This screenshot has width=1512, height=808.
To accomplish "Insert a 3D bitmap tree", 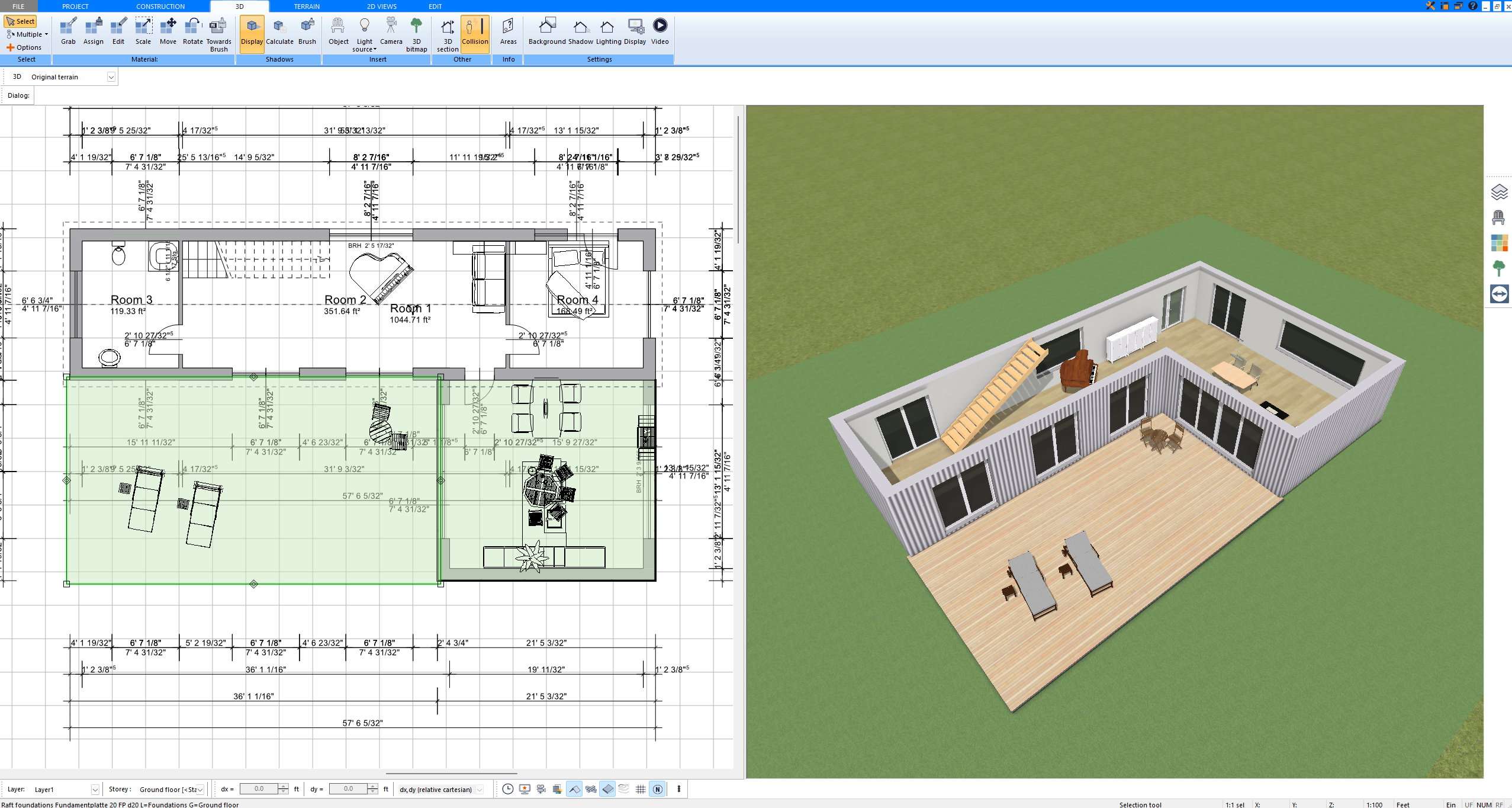I will [416, 35].
